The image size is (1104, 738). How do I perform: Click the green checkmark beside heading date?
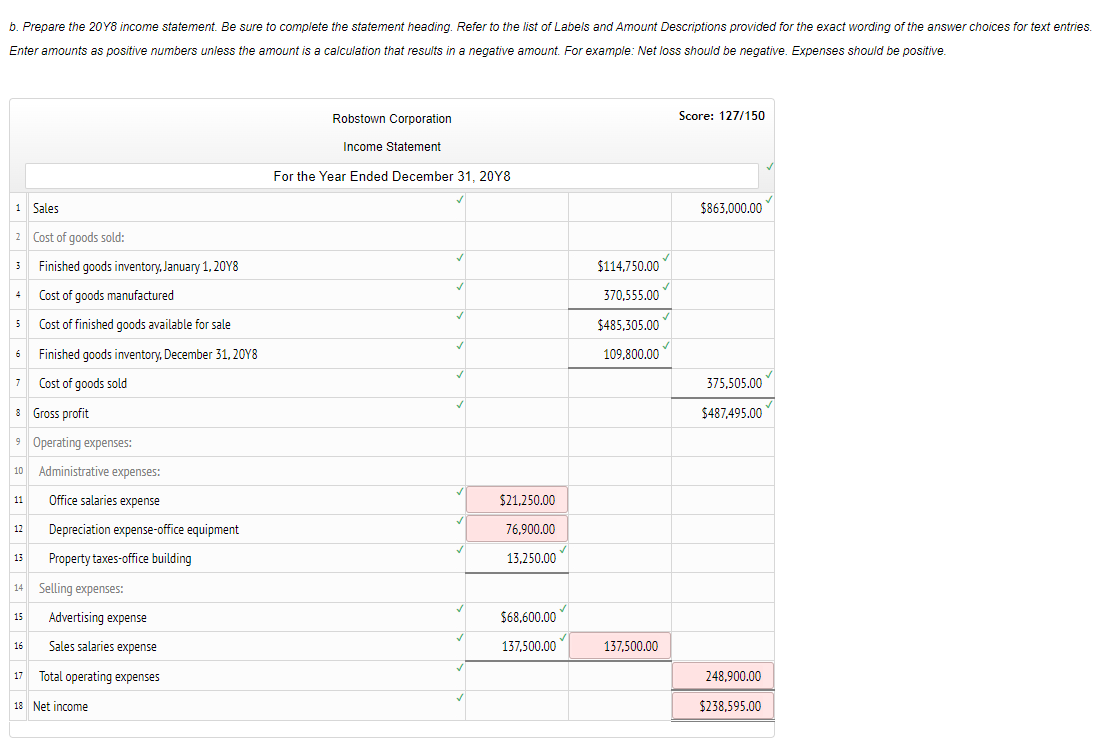770,167
